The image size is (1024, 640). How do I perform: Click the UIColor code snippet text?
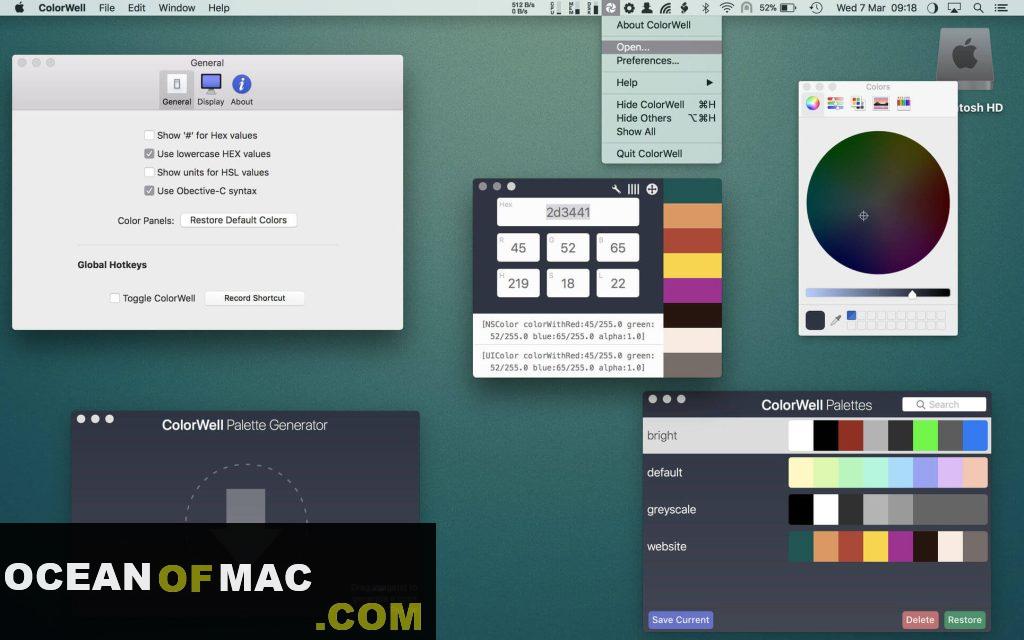[568, 361]
